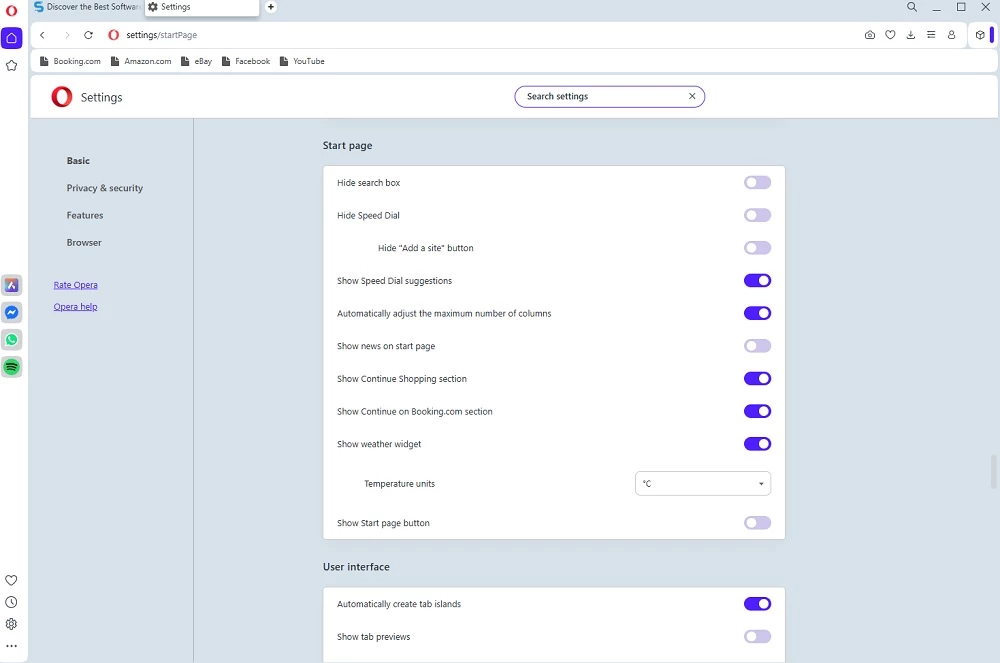Enable Hide search box toggle
The image size is (1000, 663).
point(757,183)
